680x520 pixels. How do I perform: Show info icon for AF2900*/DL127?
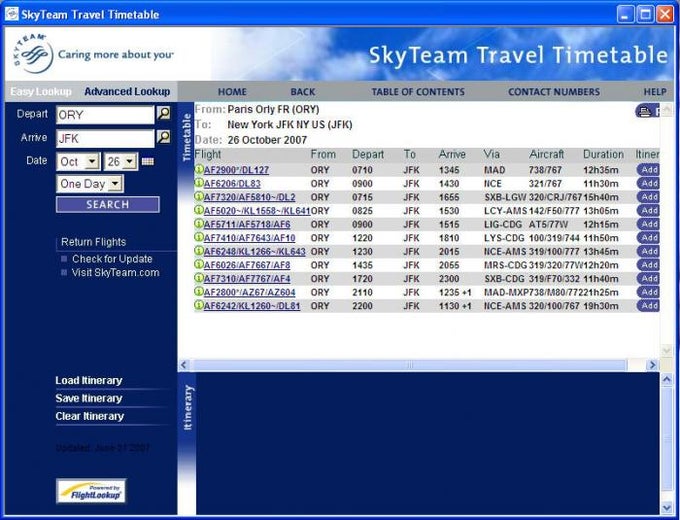point(199,170)
